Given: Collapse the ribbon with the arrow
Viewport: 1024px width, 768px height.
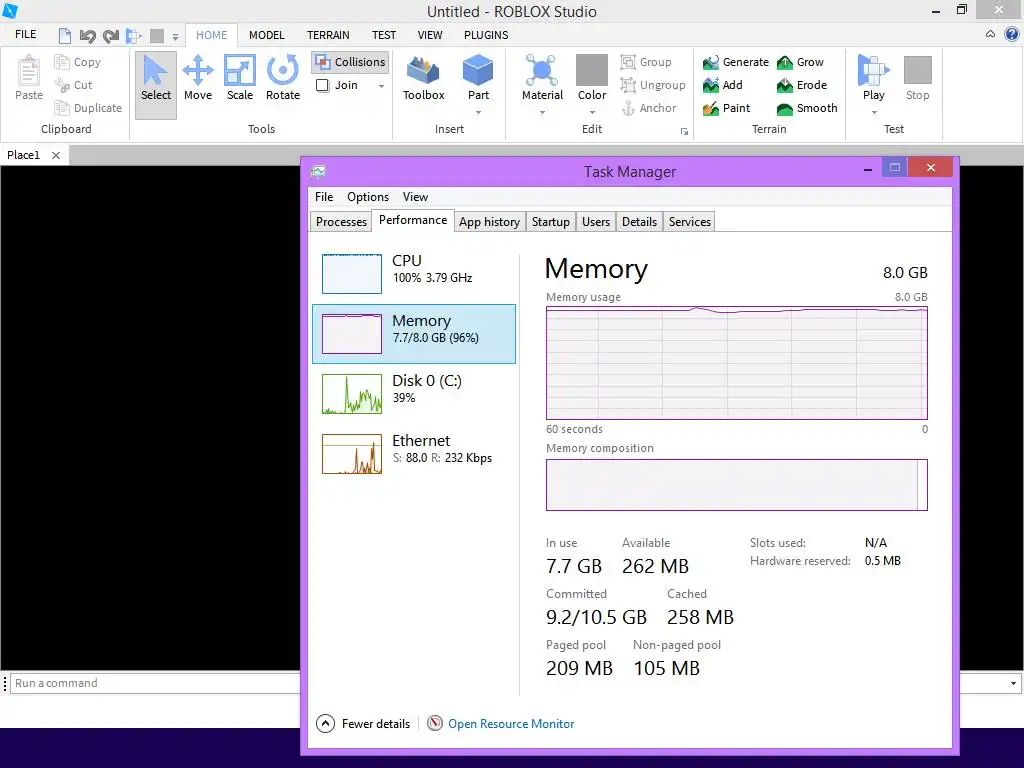Looking at the screenshot, I should click(991, 34).
